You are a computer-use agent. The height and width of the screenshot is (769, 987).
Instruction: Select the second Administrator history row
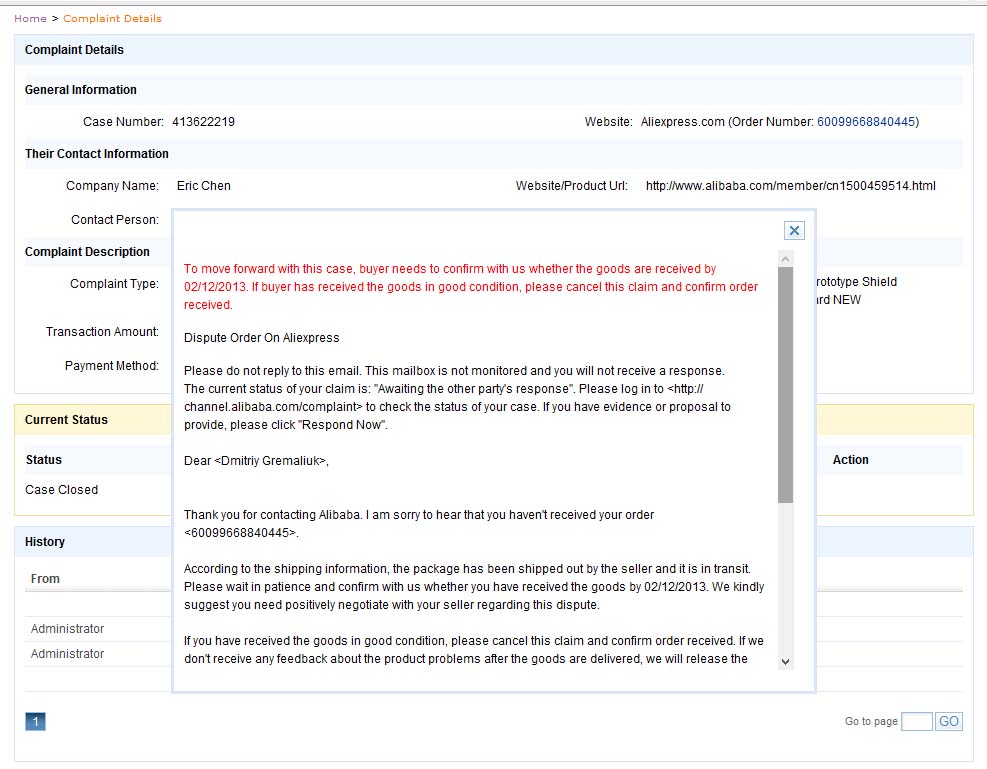pyautogui.click(x=67, y=654)
